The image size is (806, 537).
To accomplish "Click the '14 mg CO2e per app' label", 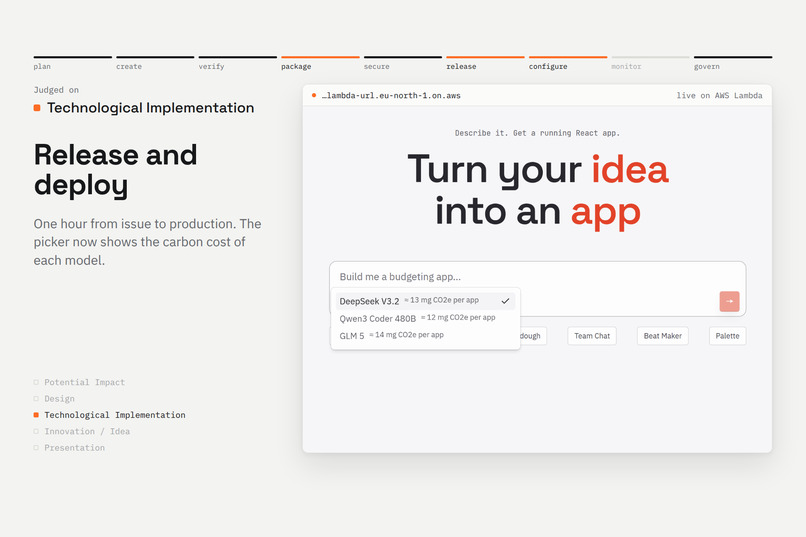I will tap(407, 335).
